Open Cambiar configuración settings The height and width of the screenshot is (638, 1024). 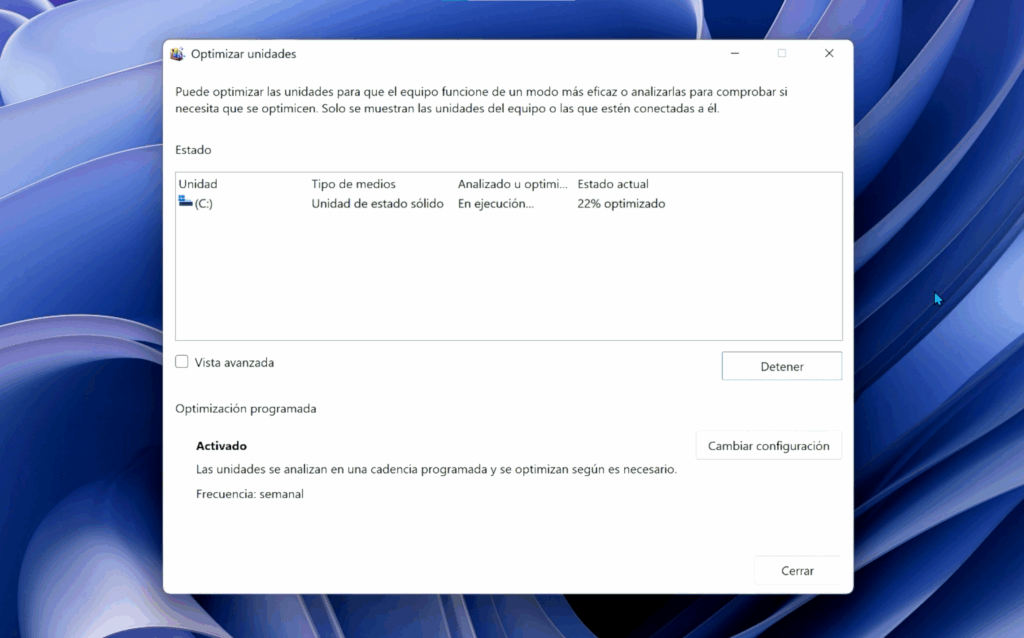(768, 446)
